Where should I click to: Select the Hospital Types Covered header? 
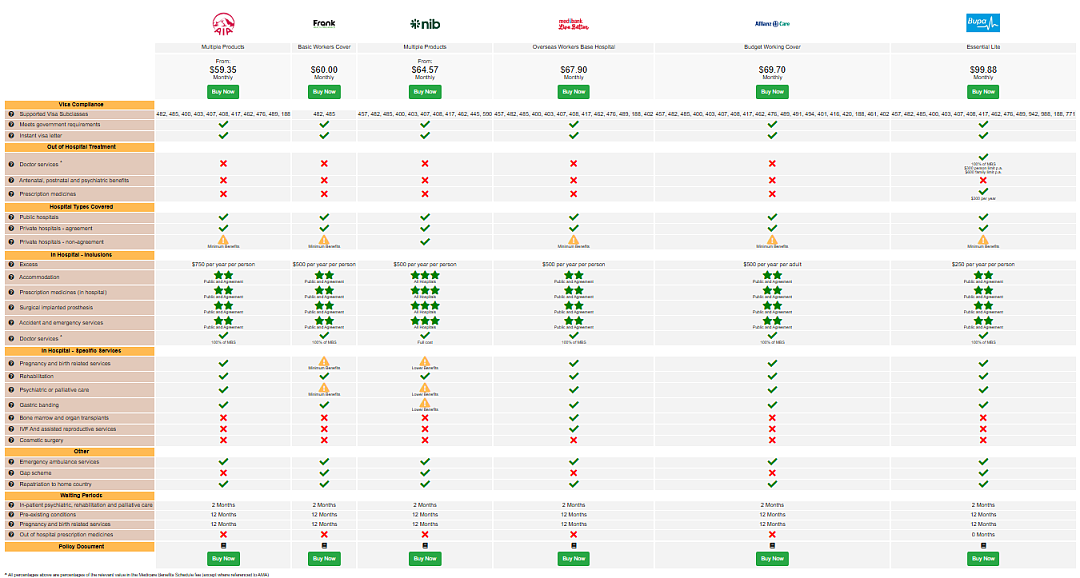pyautogui.click(x=80, y=207)
